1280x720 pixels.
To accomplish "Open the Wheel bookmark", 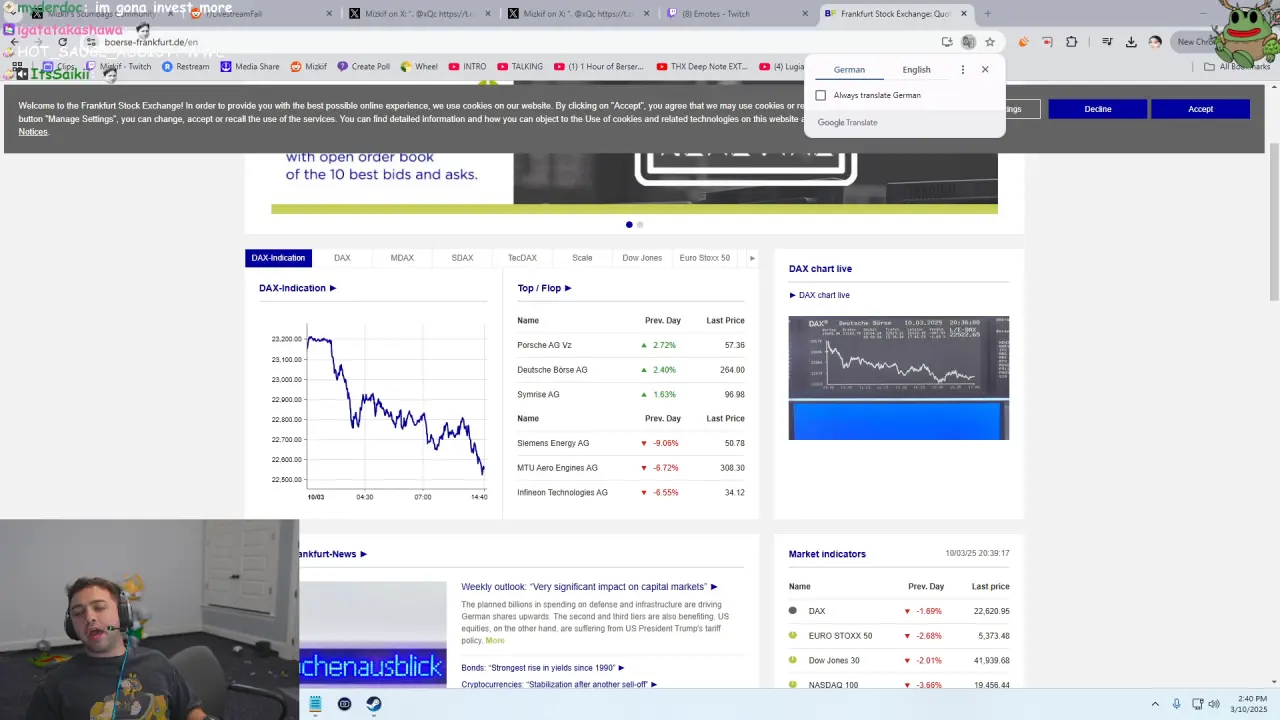I will pyautogui.click(x=419, y=67).
